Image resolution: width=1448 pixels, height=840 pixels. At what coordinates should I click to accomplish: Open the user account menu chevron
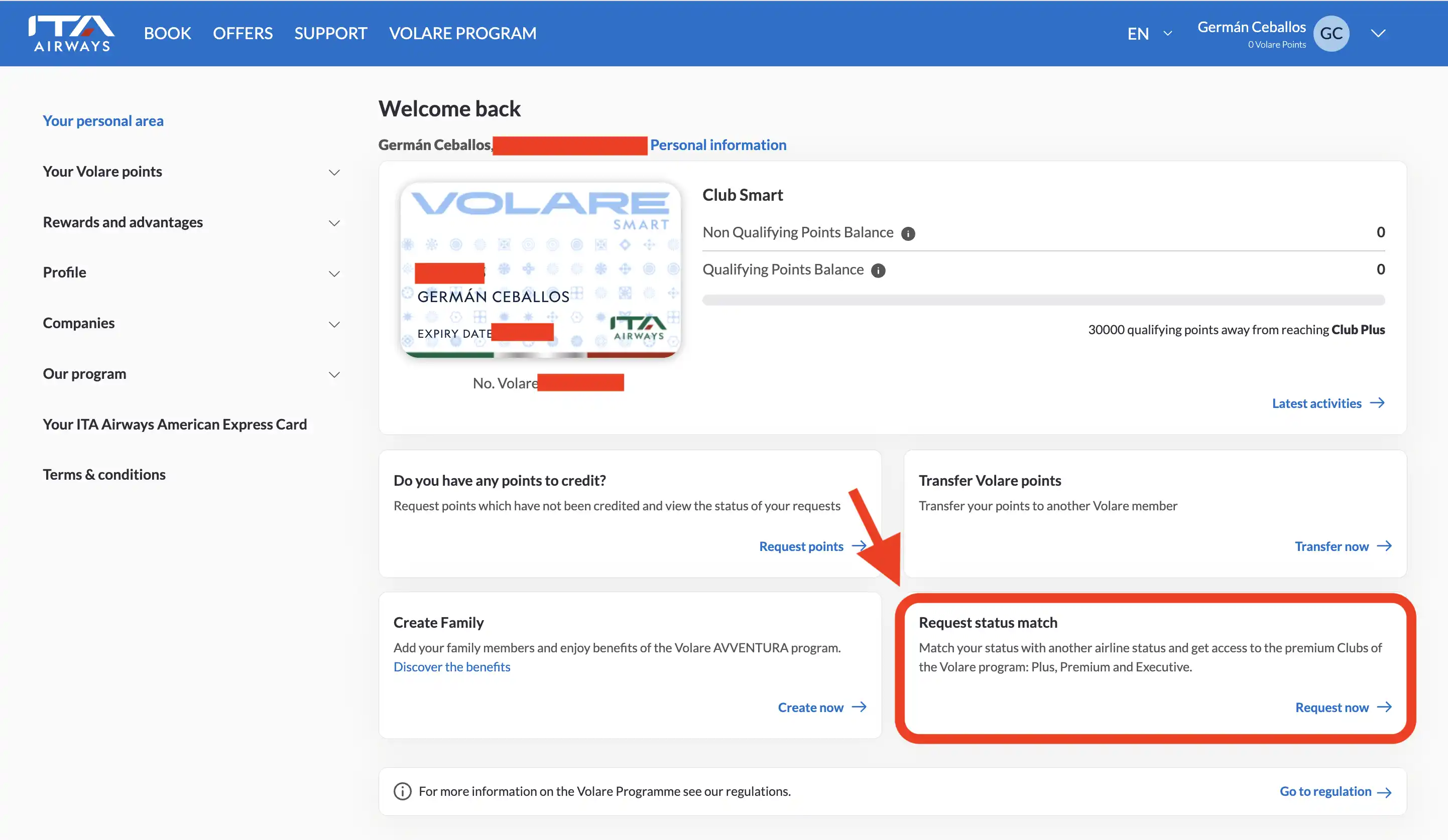pos(1378,33)
